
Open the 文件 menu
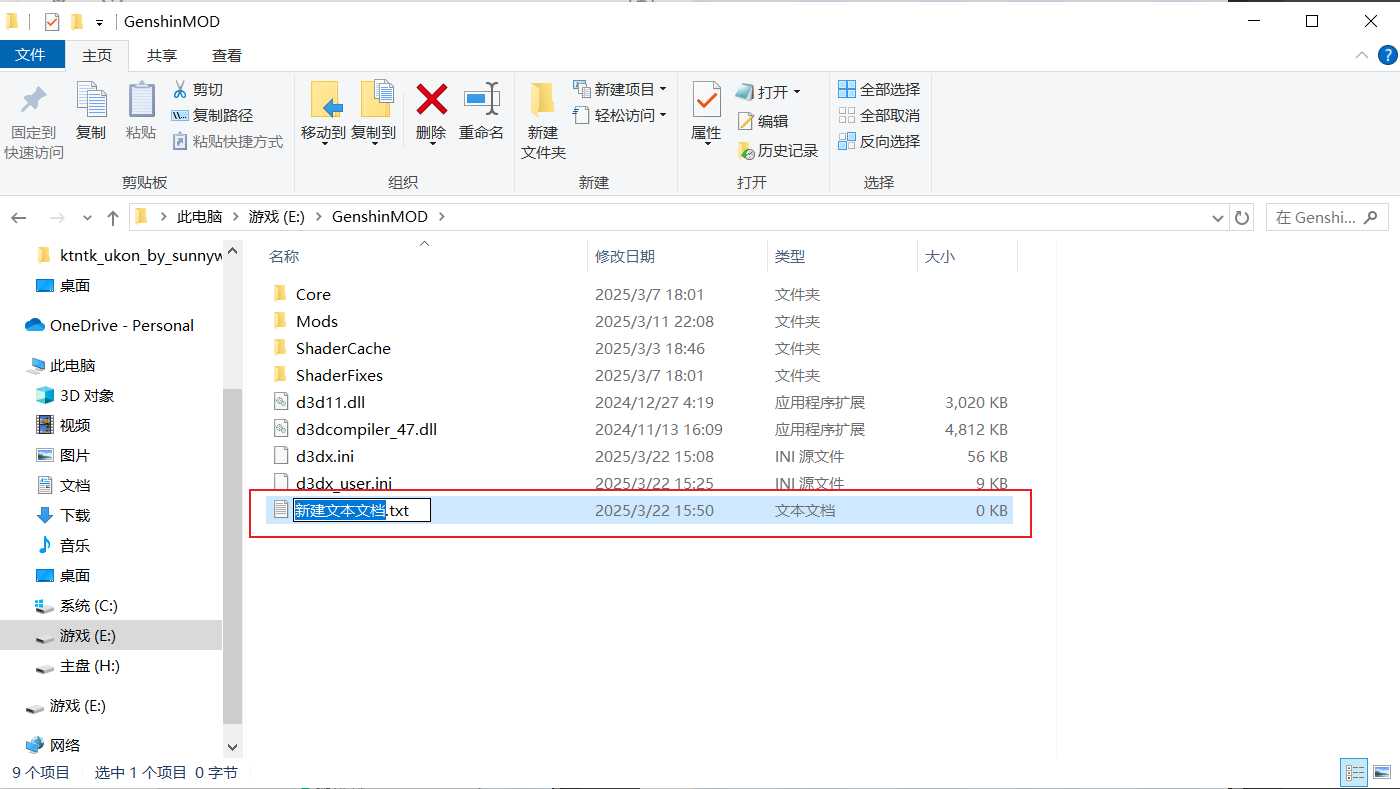click(x=33, y=55)
